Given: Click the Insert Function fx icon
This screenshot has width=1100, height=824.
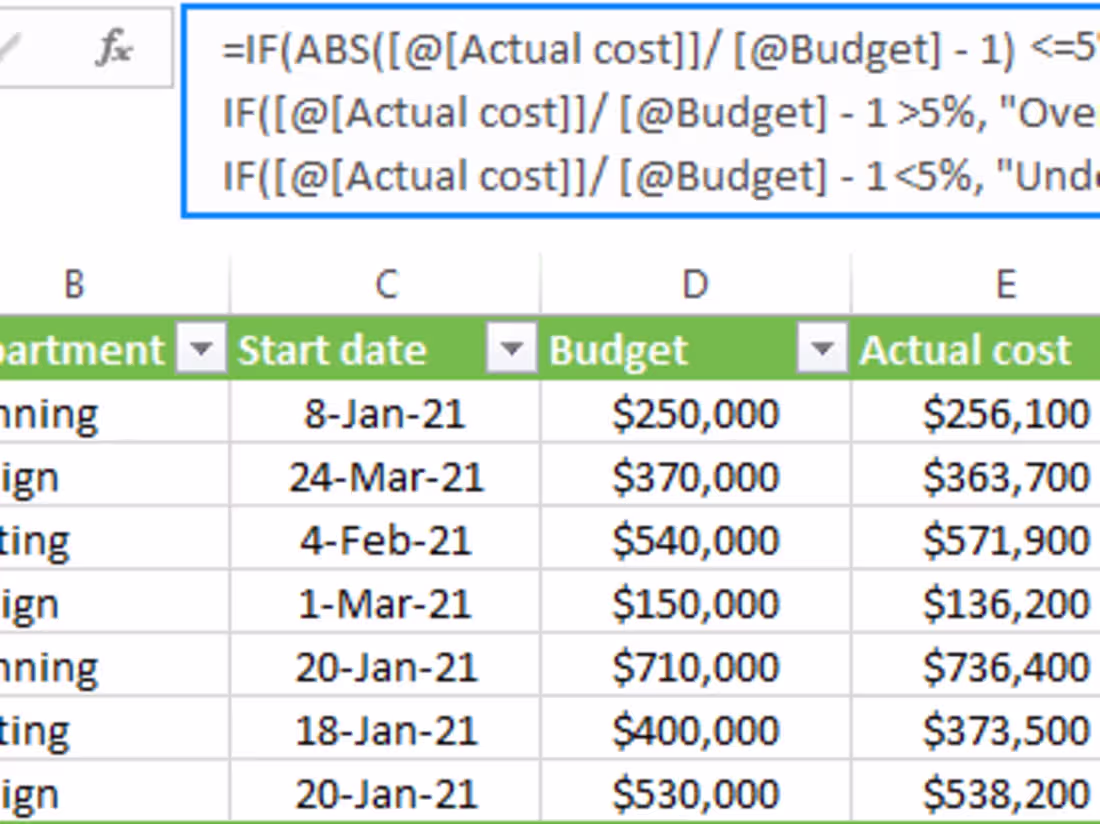Looking at the screenshot, I should (113, 48).
